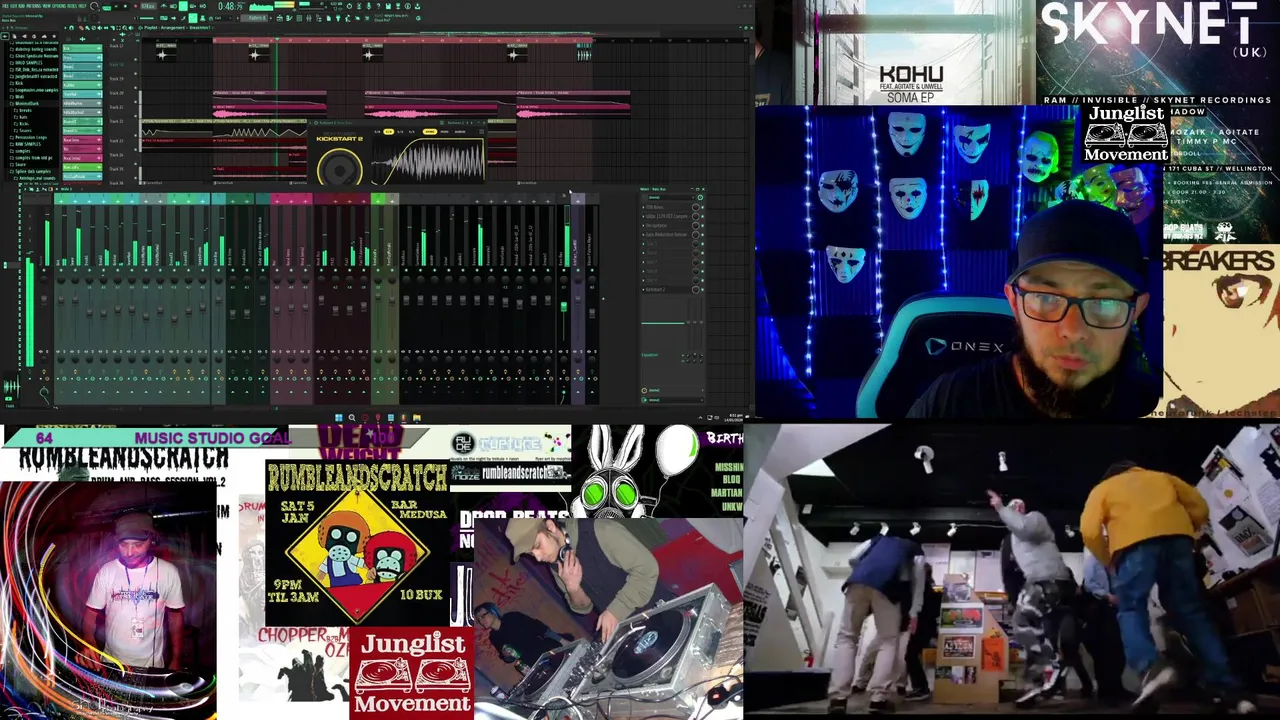Open the OPTIONS menu in FL Studio
This screenshot has height=720, width=1280.
(60, 6)
